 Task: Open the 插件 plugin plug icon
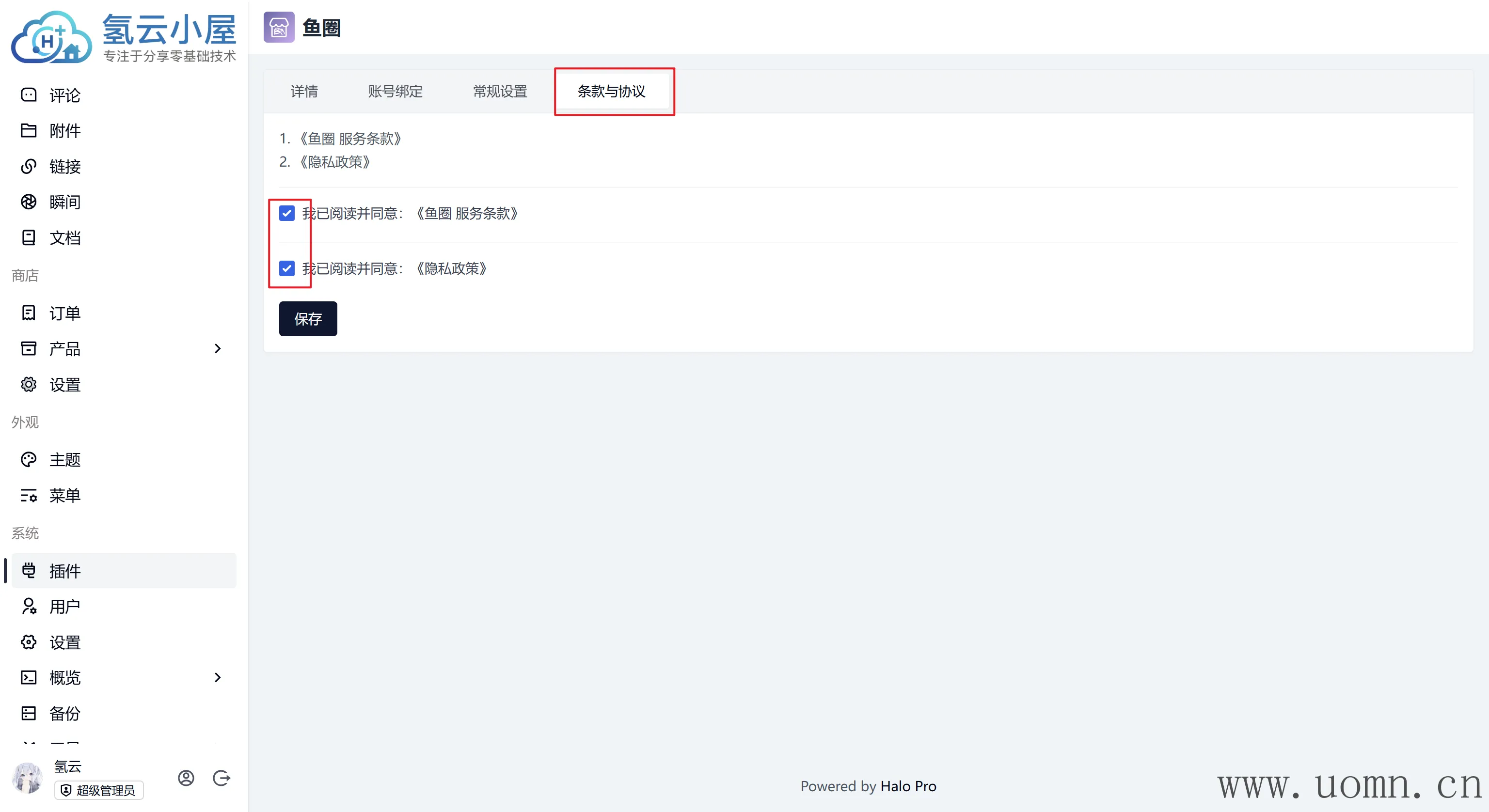[x=28, y=570]
